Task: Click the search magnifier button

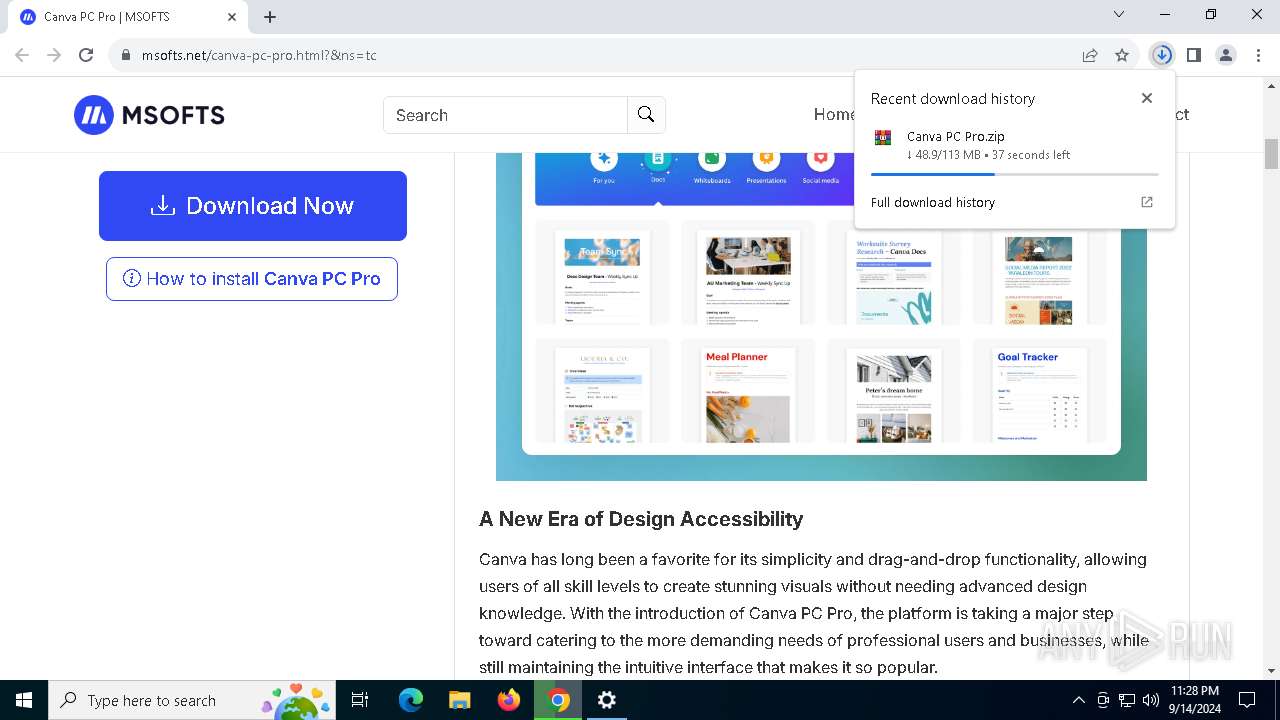Action: coord(646,115)
